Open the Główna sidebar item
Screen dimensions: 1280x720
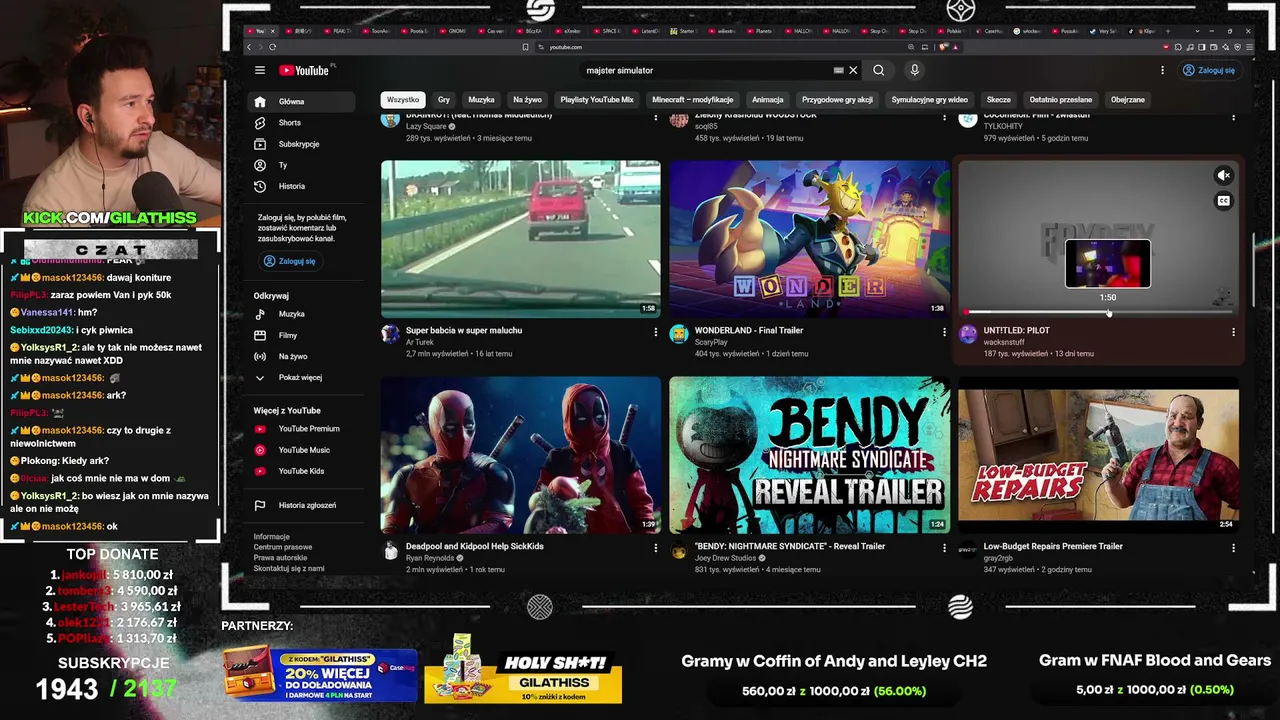point(300,102)
